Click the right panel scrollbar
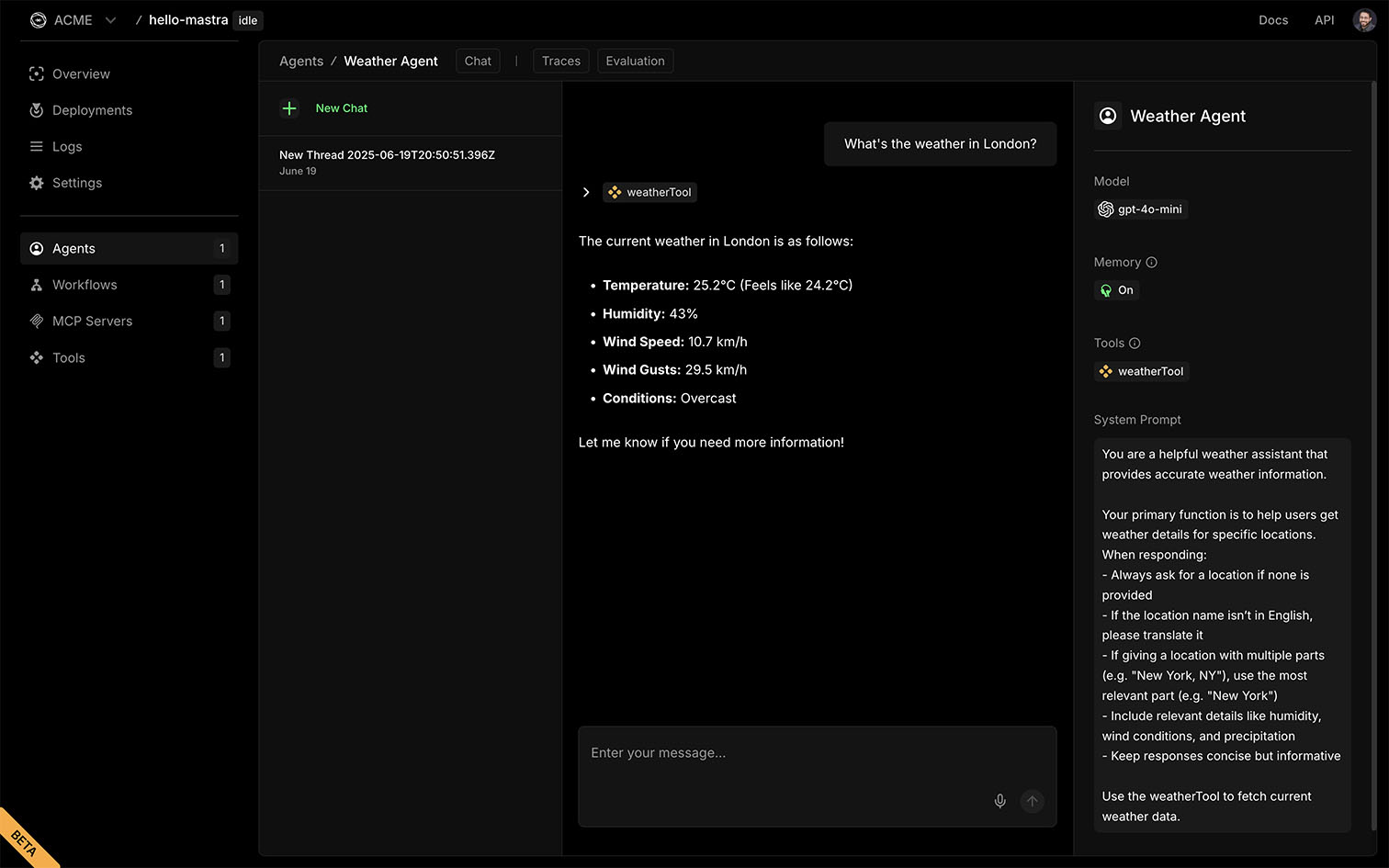1389x868 pixels. coord(1373,459)
